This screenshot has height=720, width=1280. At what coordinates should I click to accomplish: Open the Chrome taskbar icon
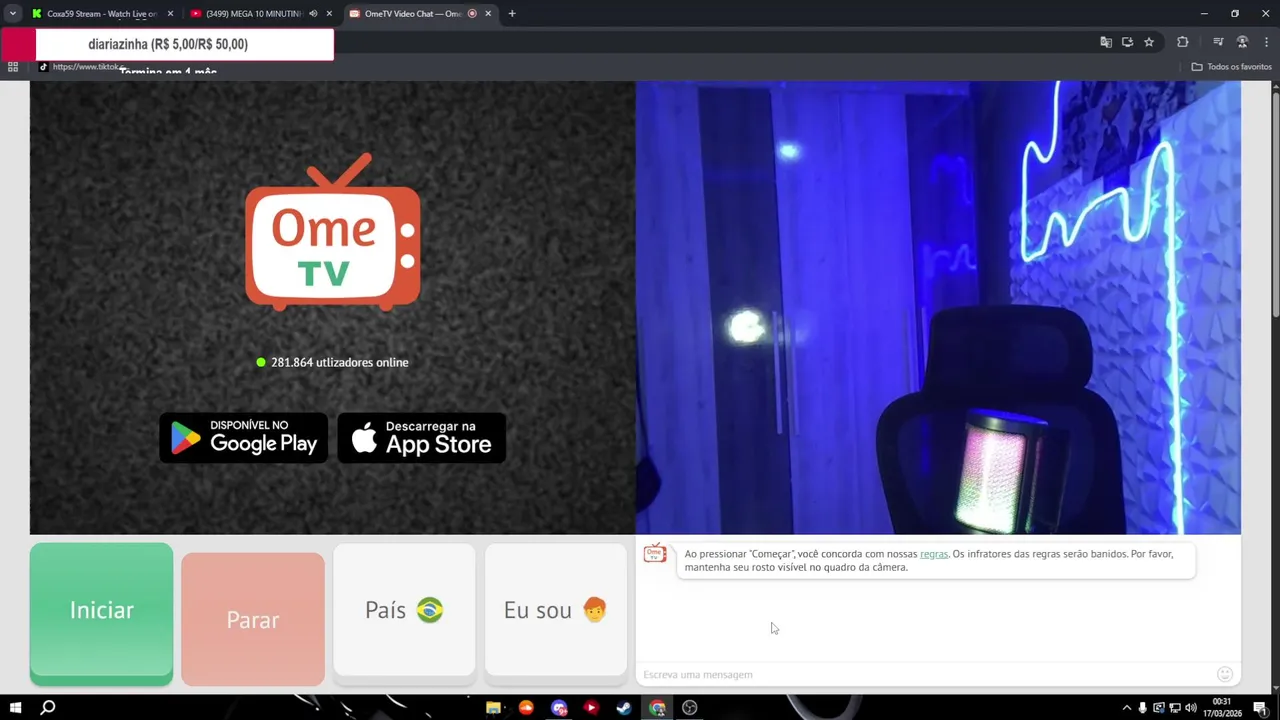(657, 708)
